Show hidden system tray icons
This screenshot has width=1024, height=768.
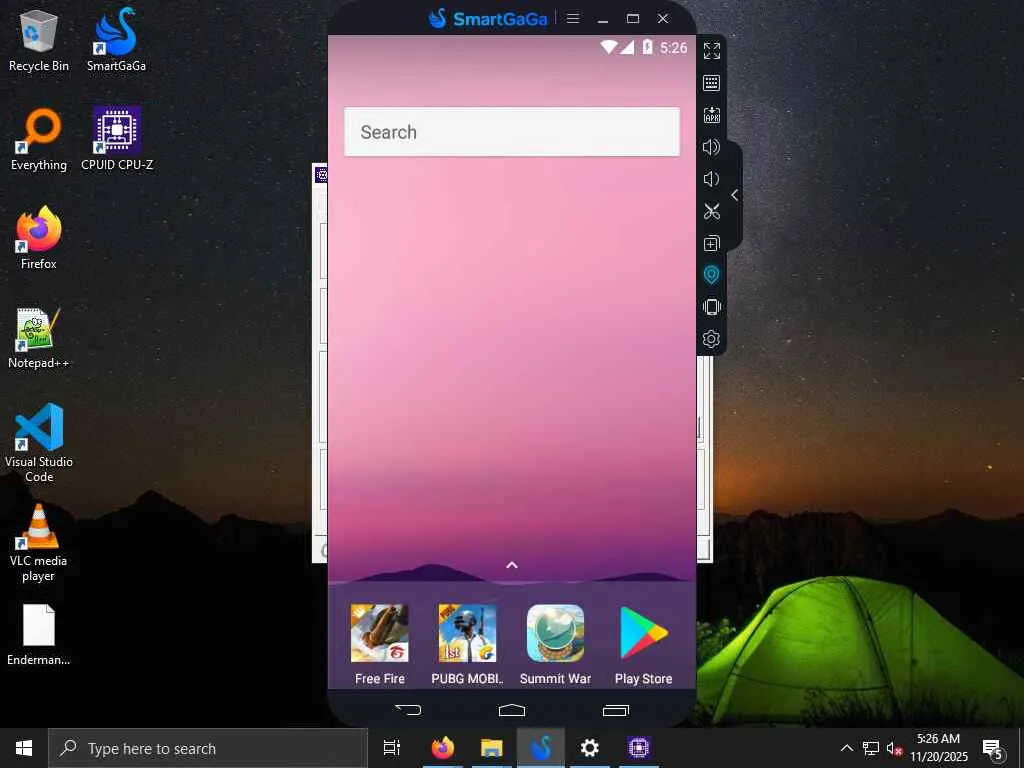click(846, 748)
